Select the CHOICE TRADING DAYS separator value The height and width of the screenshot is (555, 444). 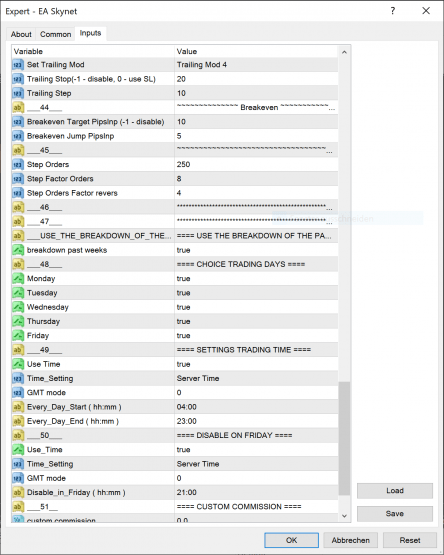tap(256, 264)
